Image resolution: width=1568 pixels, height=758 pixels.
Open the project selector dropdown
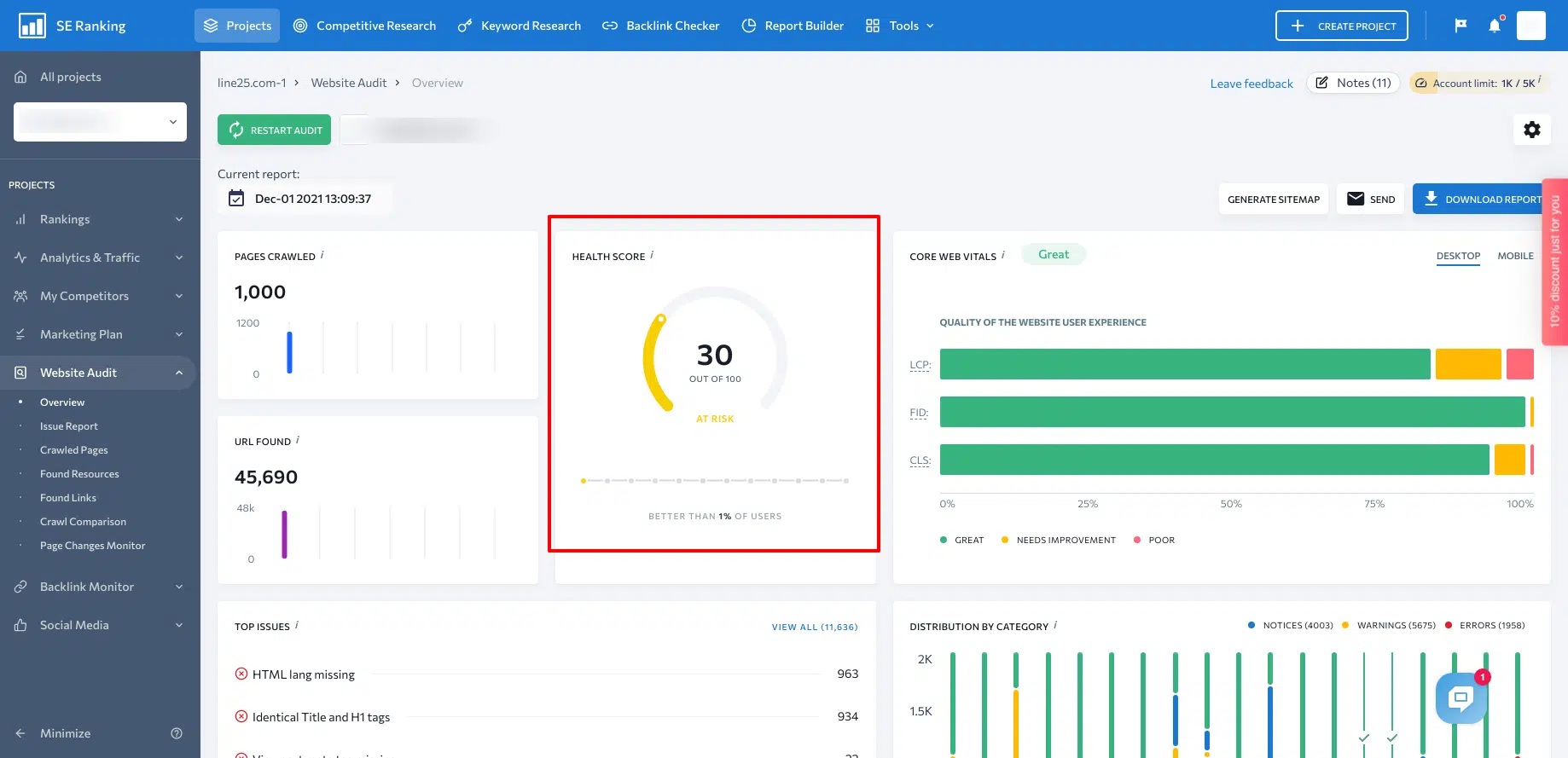click(100, 122)
